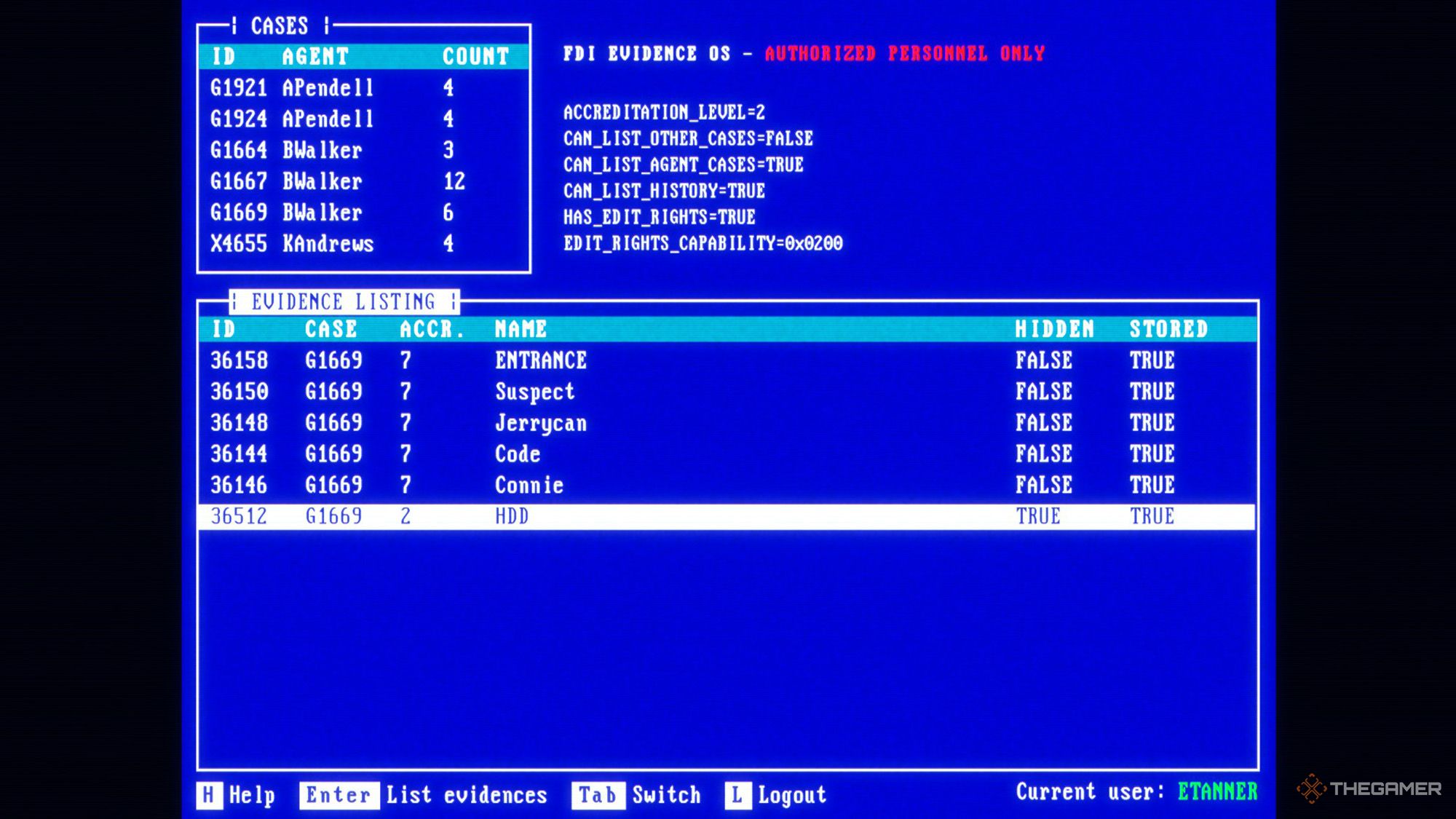The width and height of the screenshot is (1456, 819).
Task: Click Enter to List evidences
Action: click(335, 795)
